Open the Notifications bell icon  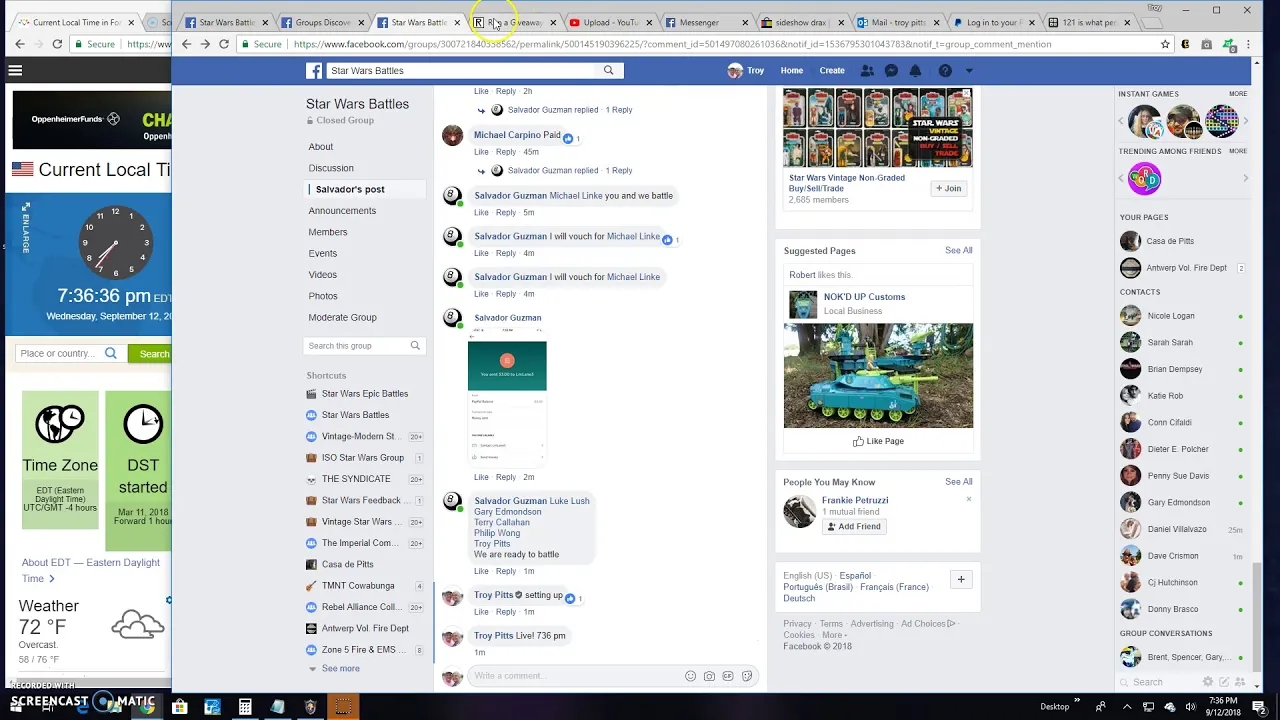(915, 70)
